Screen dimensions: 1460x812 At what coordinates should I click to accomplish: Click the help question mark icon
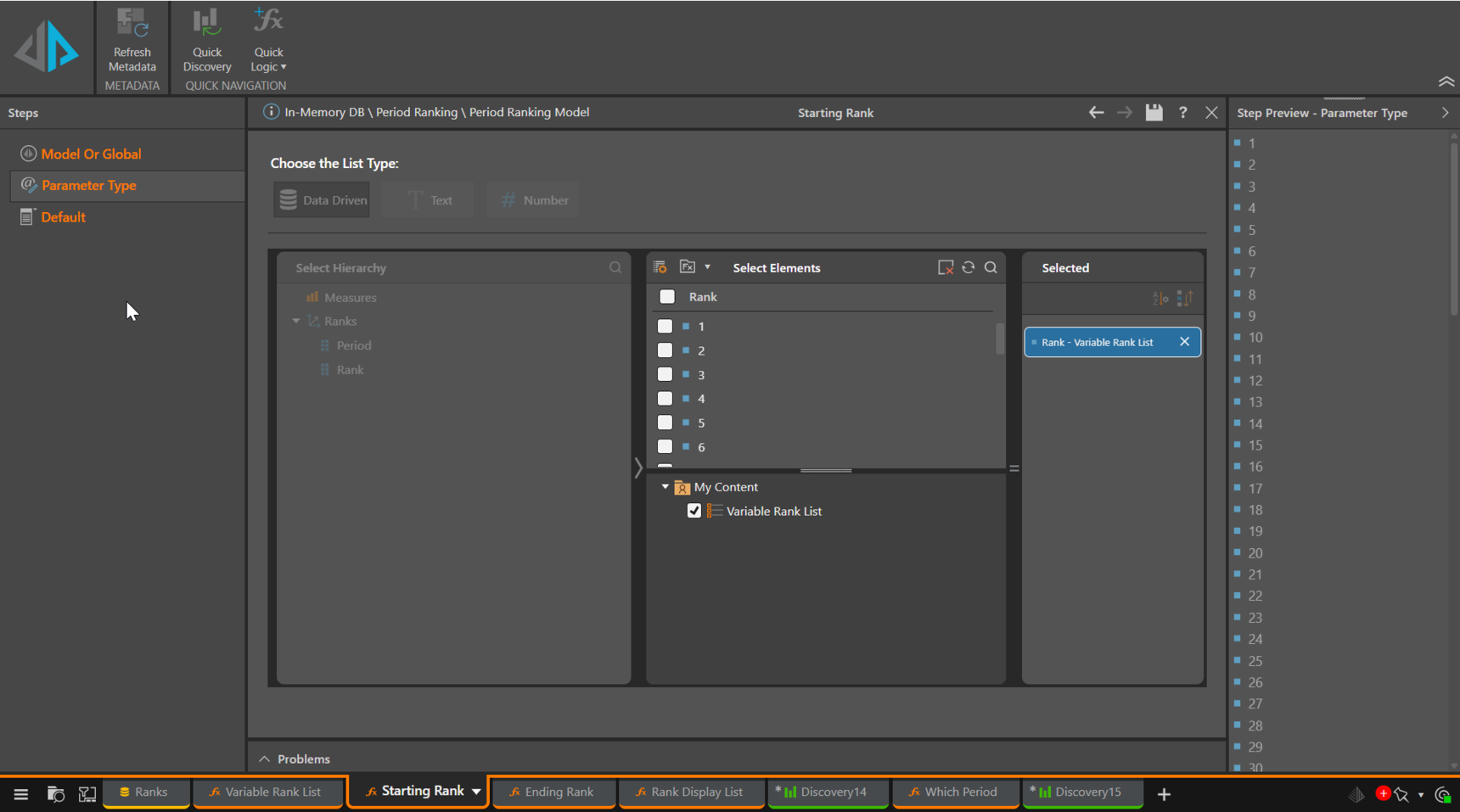tap(1182, 113)
